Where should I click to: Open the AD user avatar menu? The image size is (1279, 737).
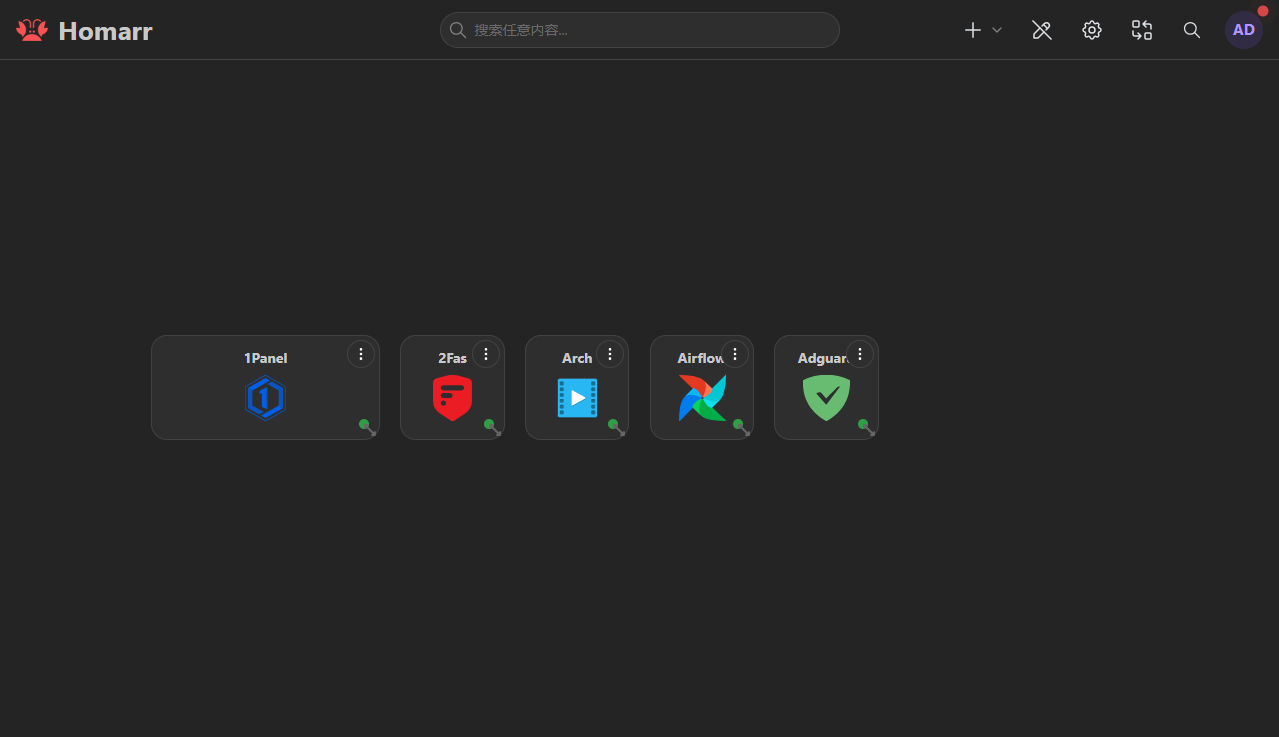tap(1244, 30)
